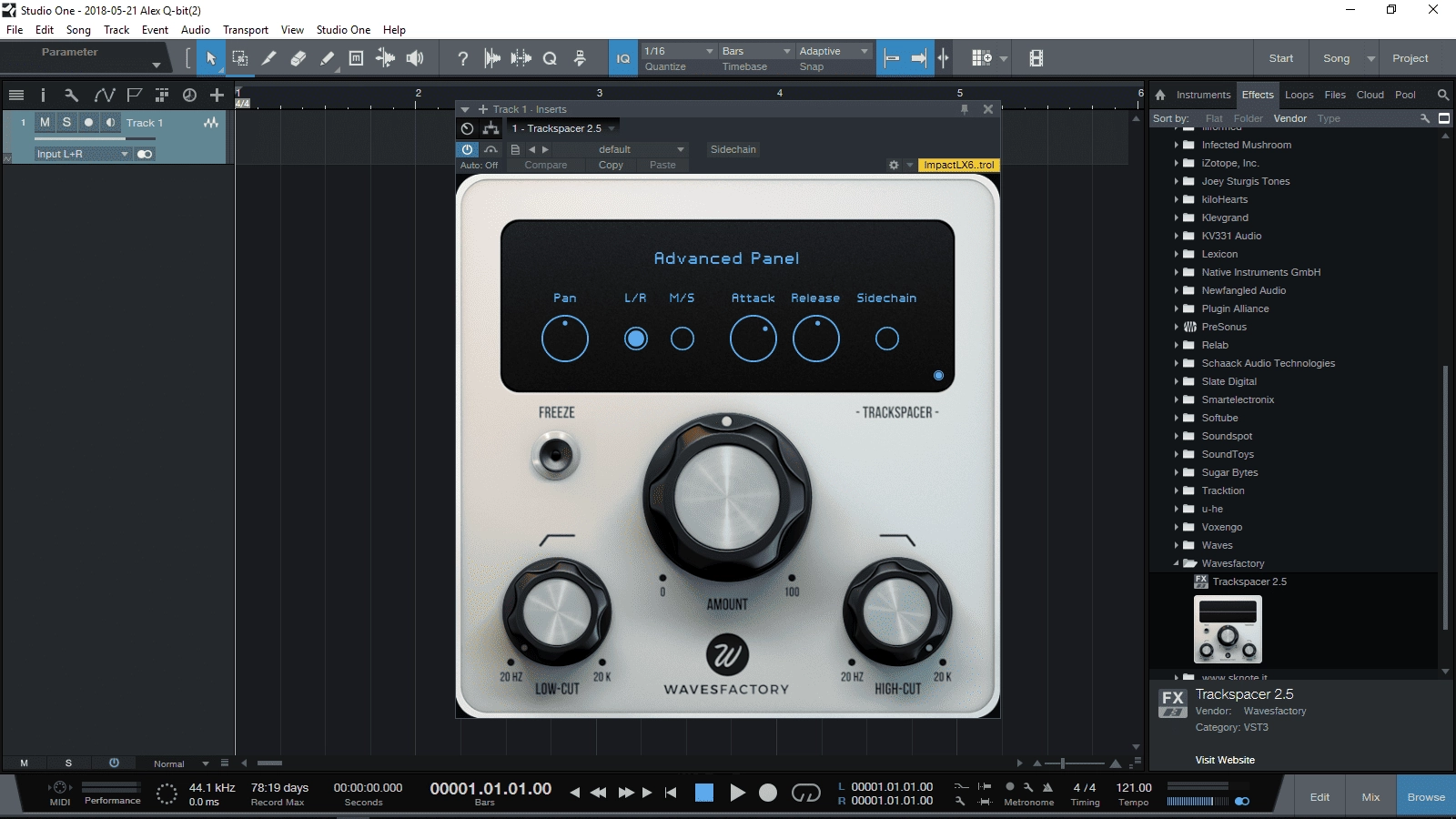Open the video player icon
1456x819 pixels.
(1036, 58)
